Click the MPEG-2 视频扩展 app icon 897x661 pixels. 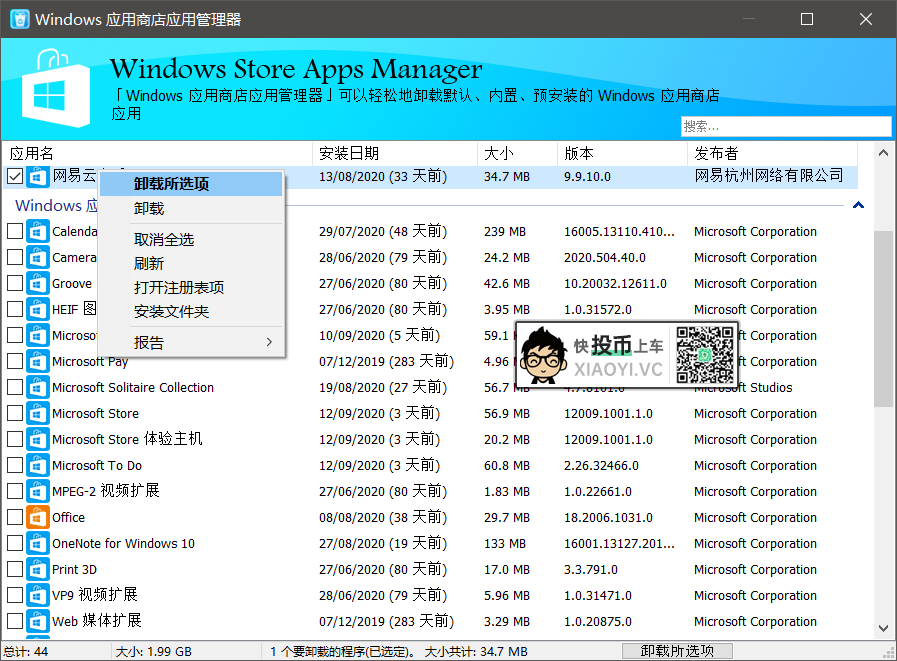(38, 492)
